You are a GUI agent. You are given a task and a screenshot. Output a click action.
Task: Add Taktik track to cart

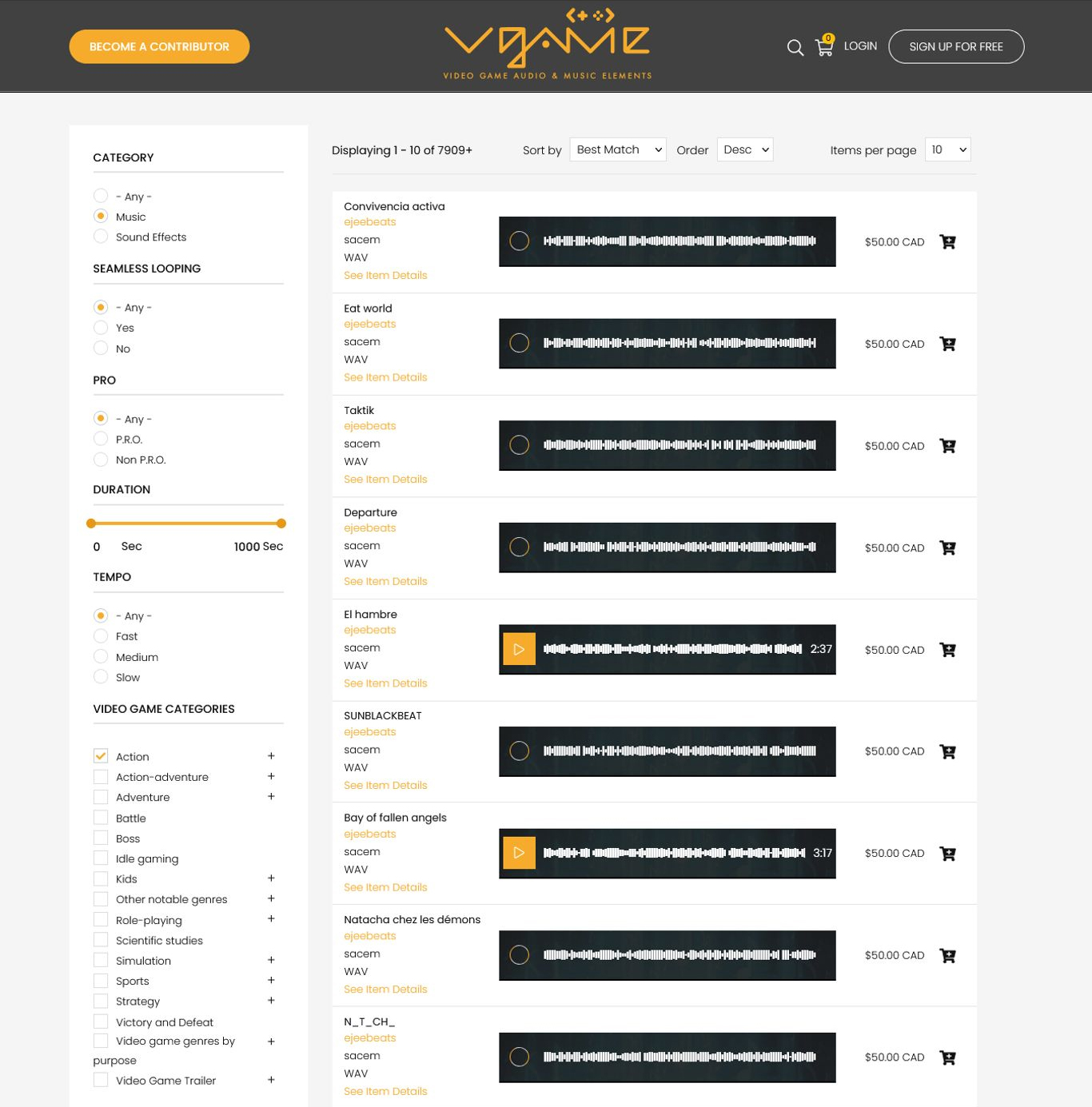[x=947, y=446]
